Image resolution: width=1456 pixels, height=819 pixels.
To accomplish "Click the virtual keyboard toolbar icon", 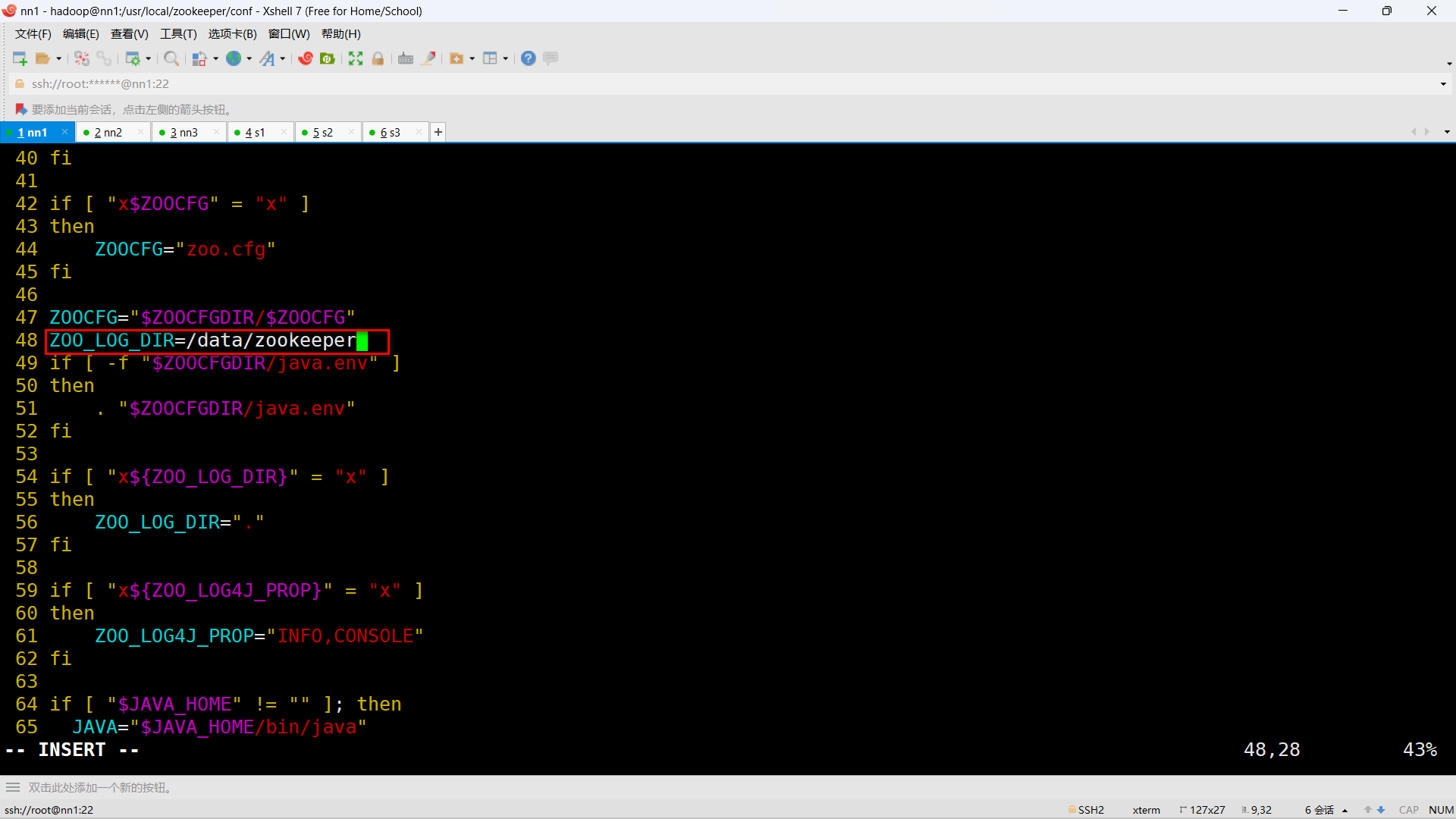I will (x=406, y=58).
